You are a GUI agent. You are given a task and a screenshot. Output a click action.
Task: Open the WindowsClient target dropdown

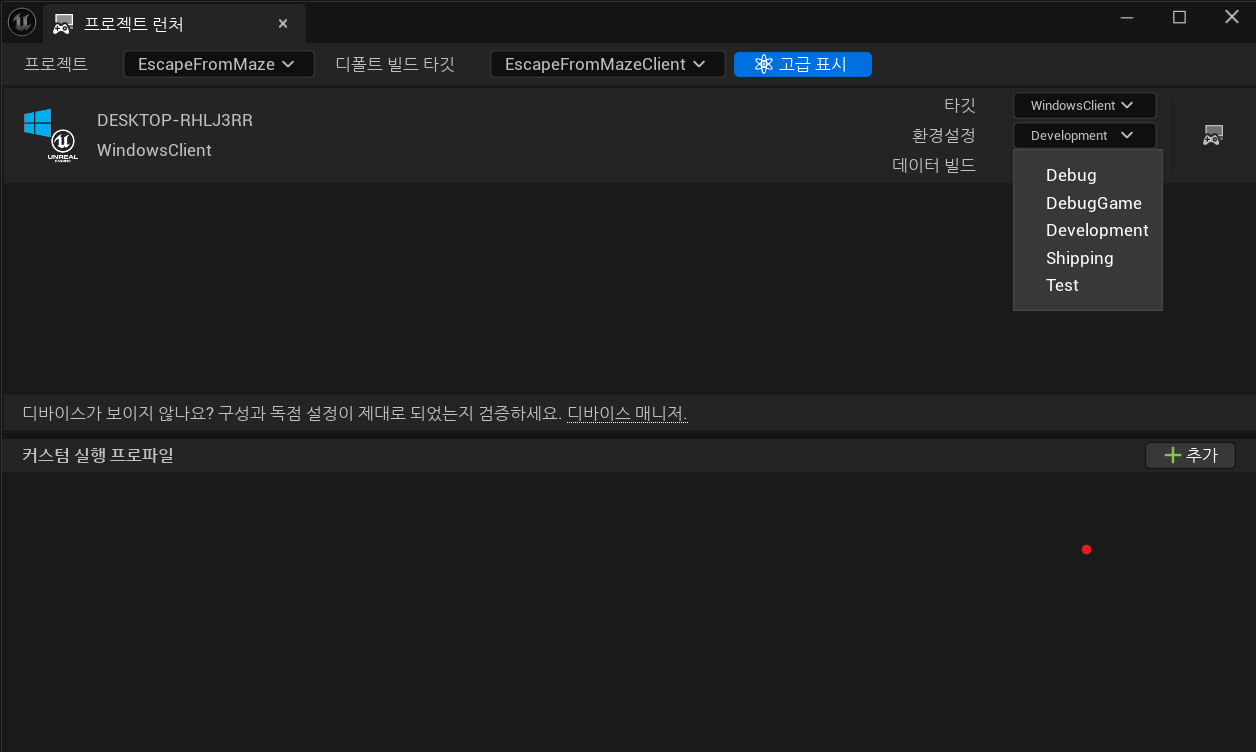pyautogui.click(x=1084, y=105)
